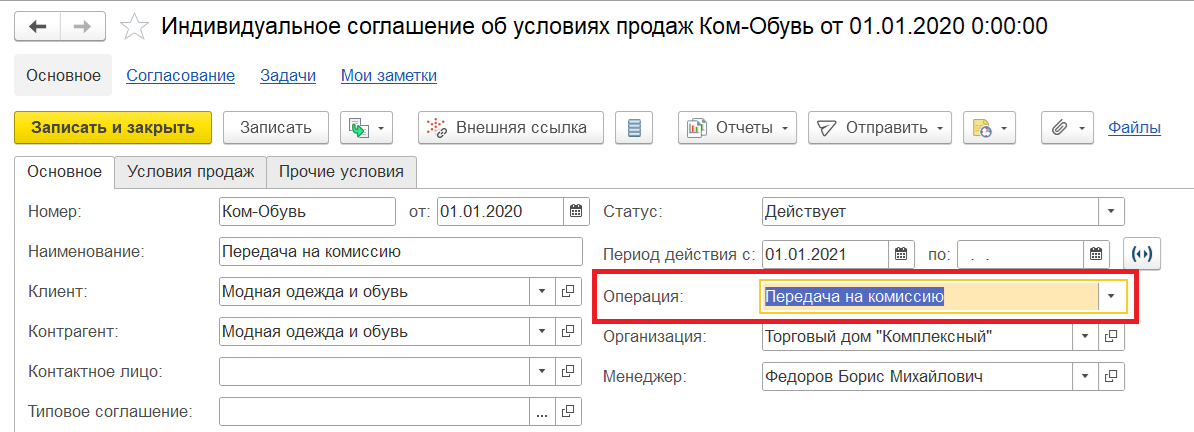Viewport: 1194px width, 432px height.
Task: Click the по end date input field
Action: click(x=1020, y=254)
